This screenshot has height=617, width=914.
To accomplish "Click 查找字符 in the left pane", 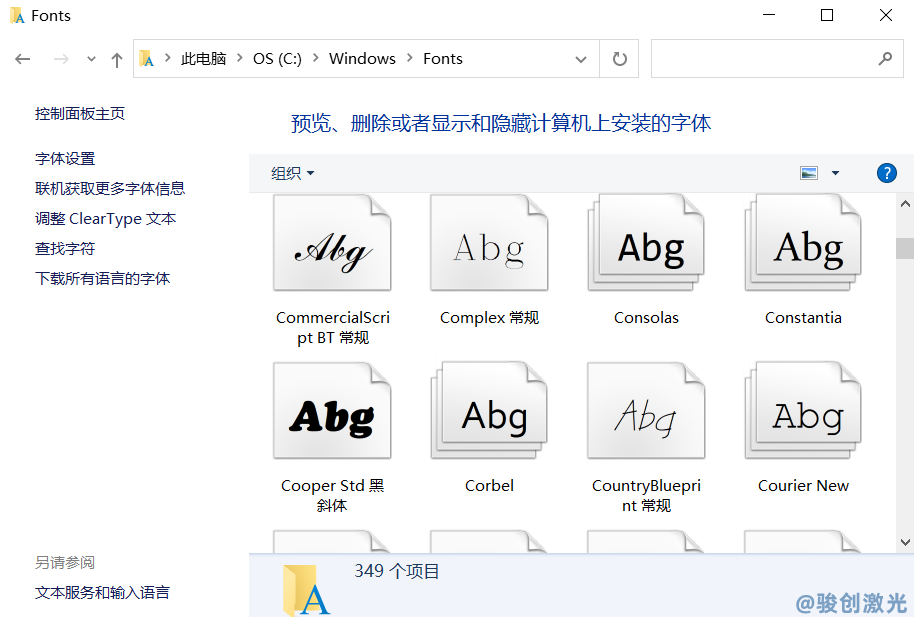I will point(64,248).
